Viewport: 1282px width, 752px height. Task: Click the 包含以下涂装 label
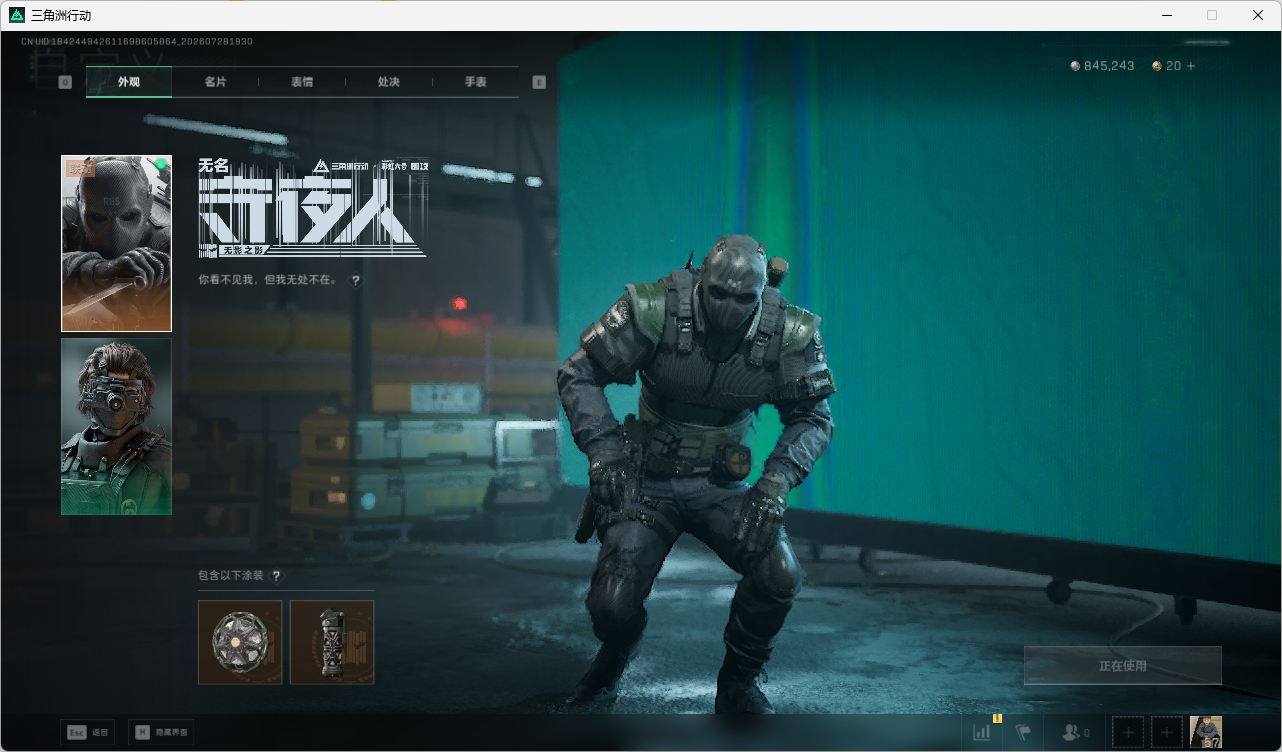pyautogui.click(x=231, y=576)
